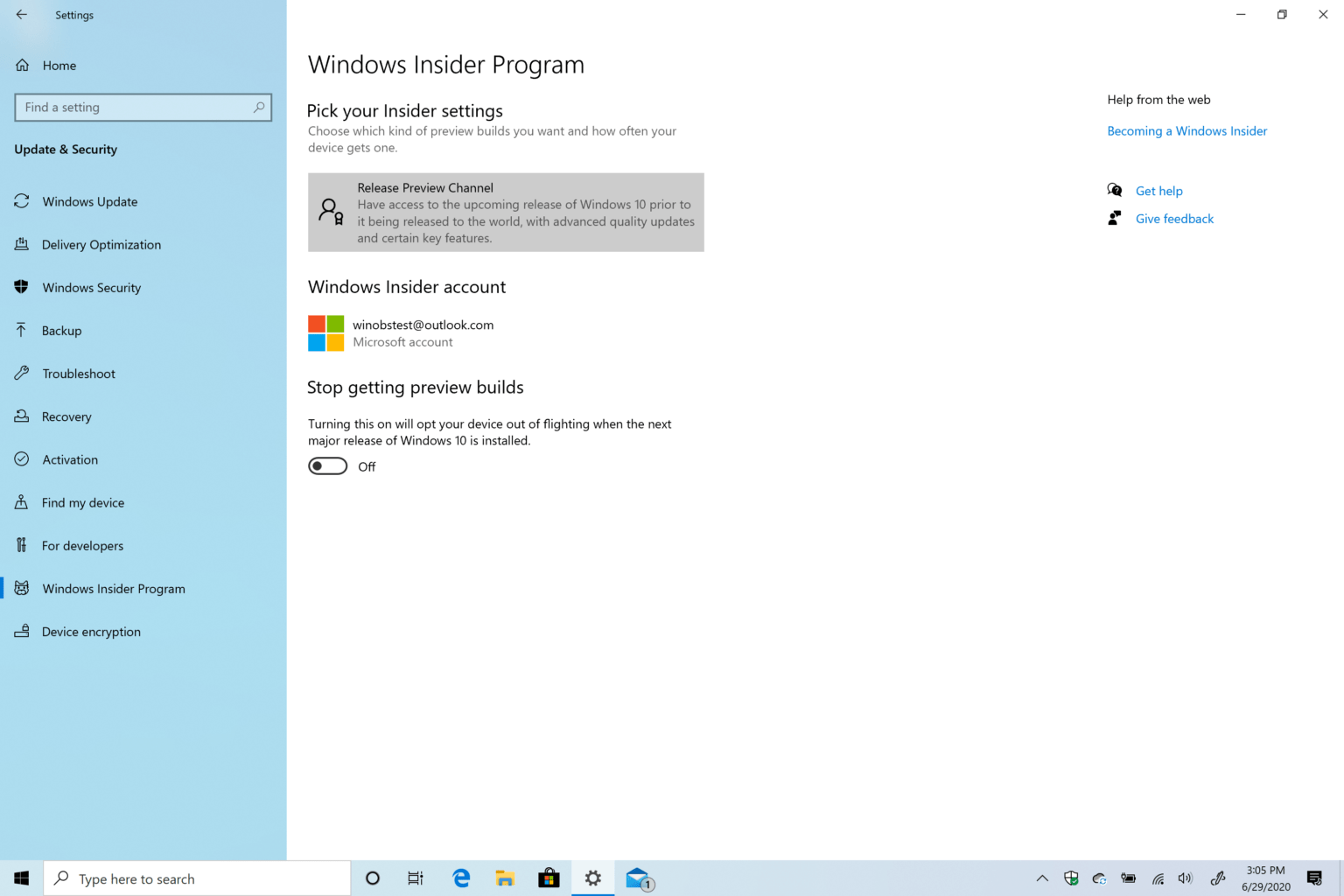Go back to Settings Home
This screenshot has height=896, width=1344.
[x=59, y=65]
